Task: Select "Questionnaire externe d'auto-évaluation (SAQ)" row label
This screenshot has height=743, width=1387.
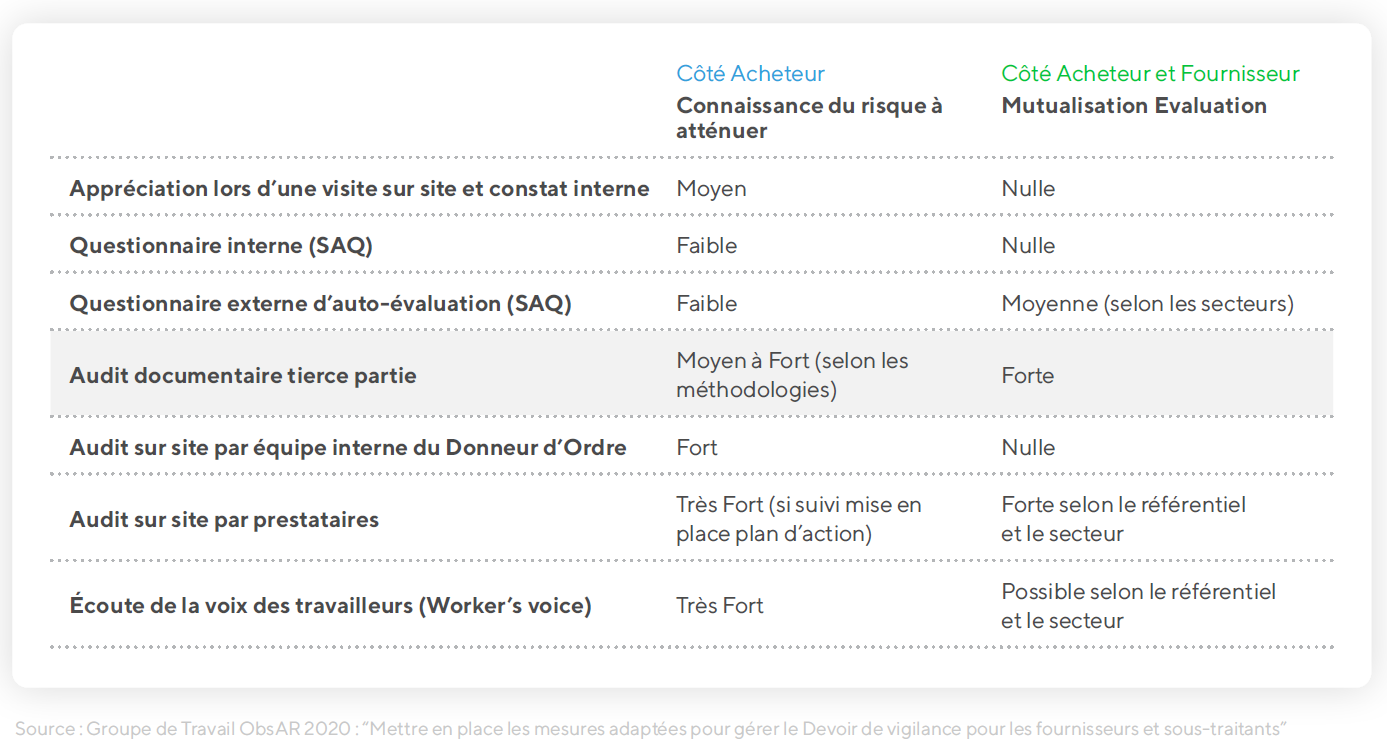Action: 320,304
